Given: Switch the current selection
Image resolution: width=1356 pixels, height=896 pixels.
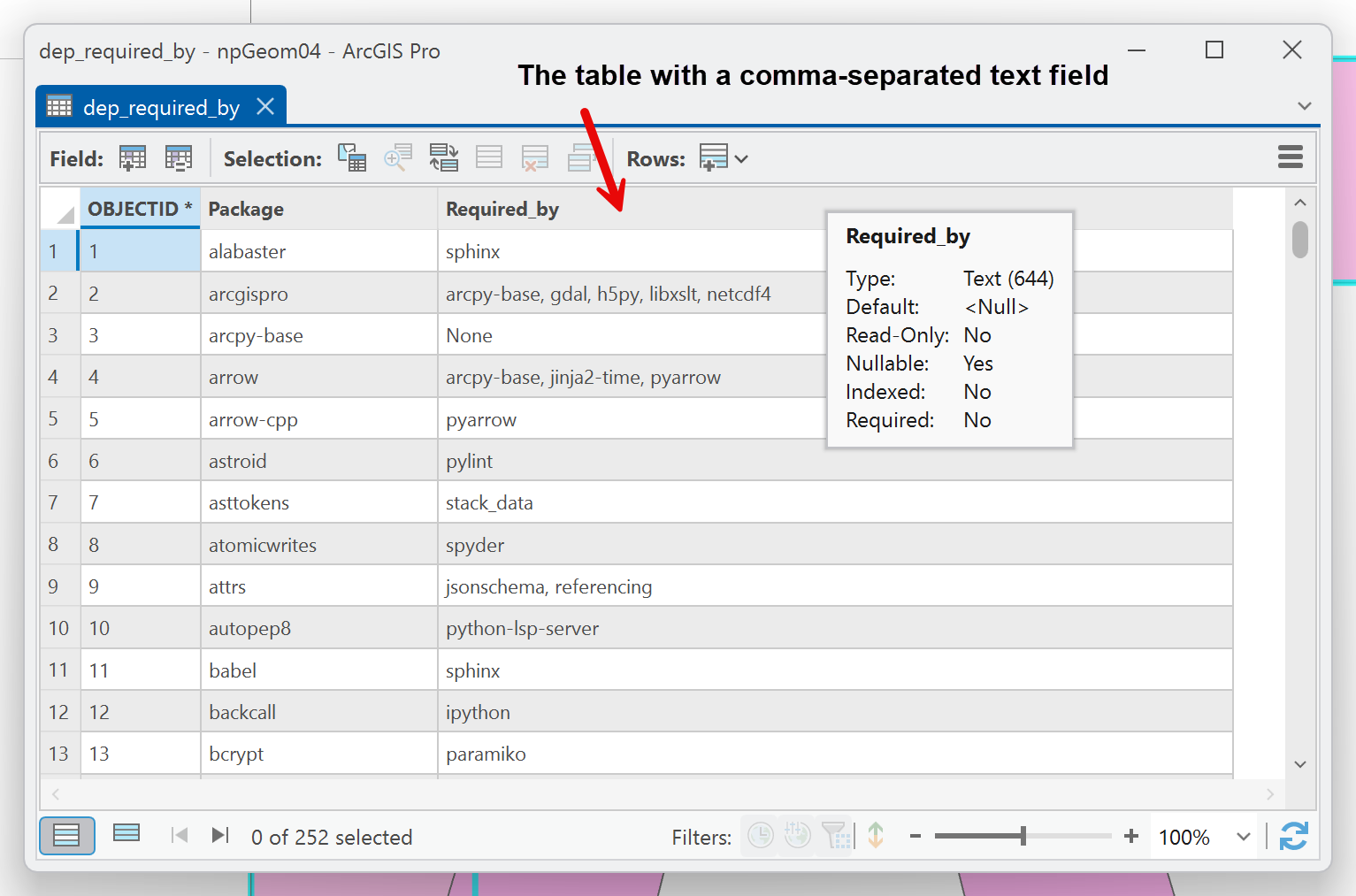Looking at the screenshot, I should [x=444, y=157].
